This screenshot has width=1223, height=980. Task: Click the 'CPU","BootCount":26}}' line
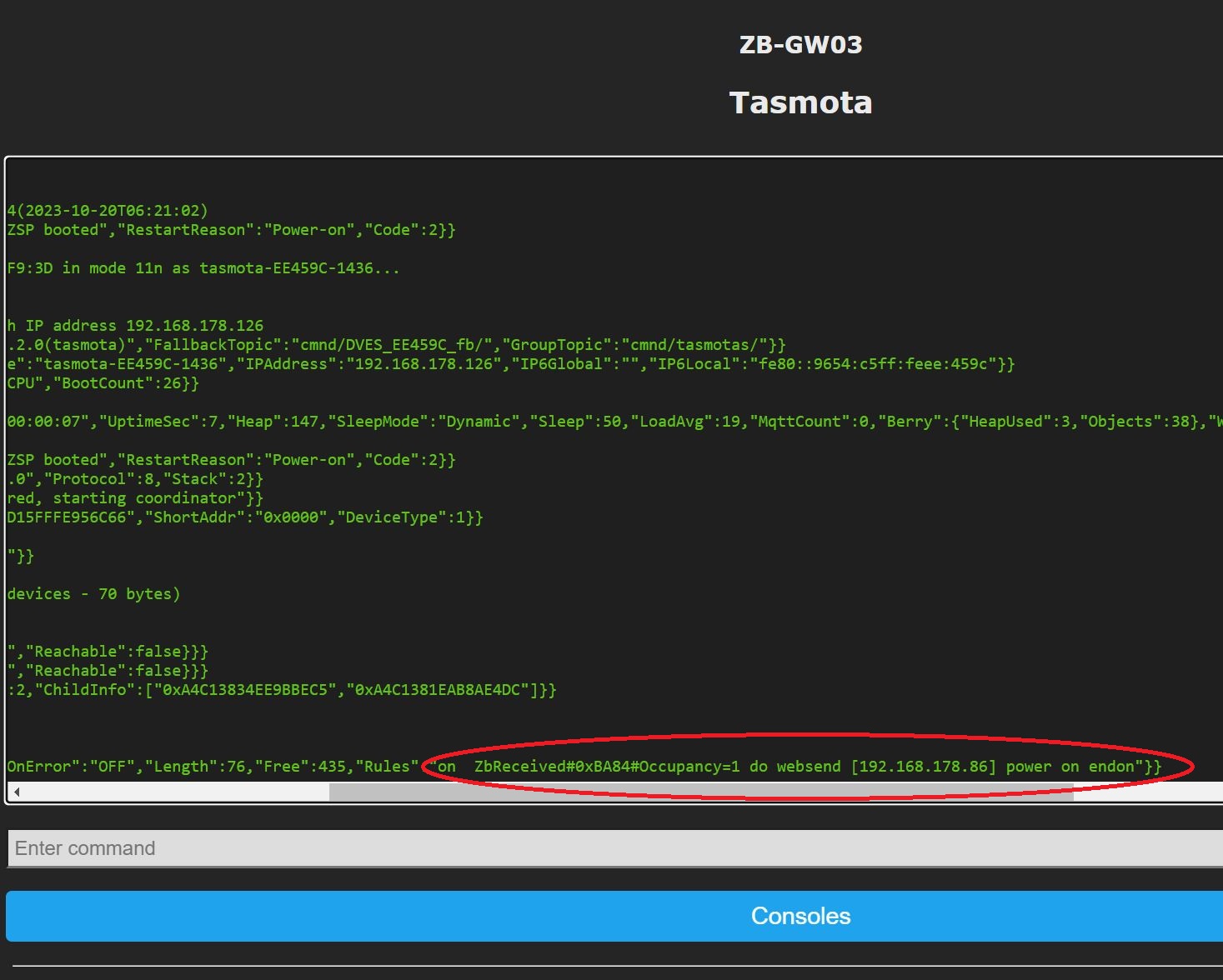pyautogui.click(x=103, y=383)
